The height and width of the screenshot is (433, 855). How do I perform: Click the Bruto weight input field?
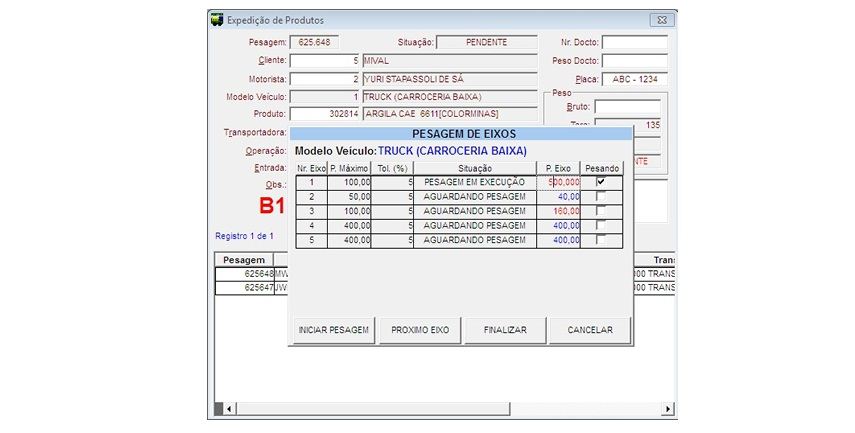click(x=627, y=106)
